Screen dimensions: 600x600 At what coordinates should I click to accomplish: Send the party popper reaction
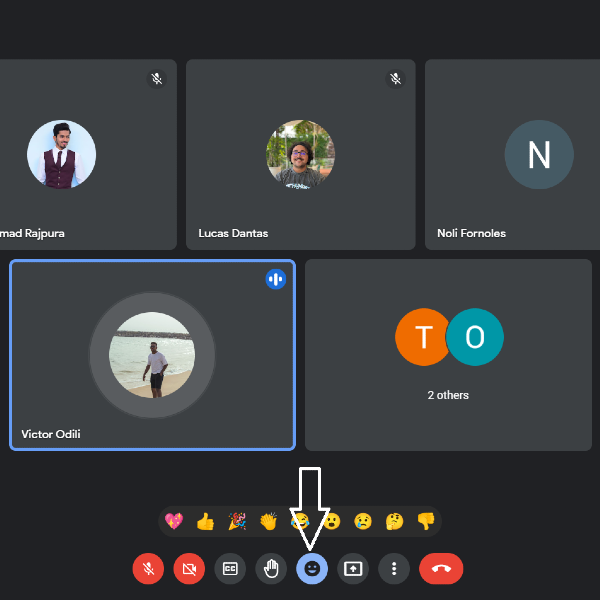[x=237, y=521]
